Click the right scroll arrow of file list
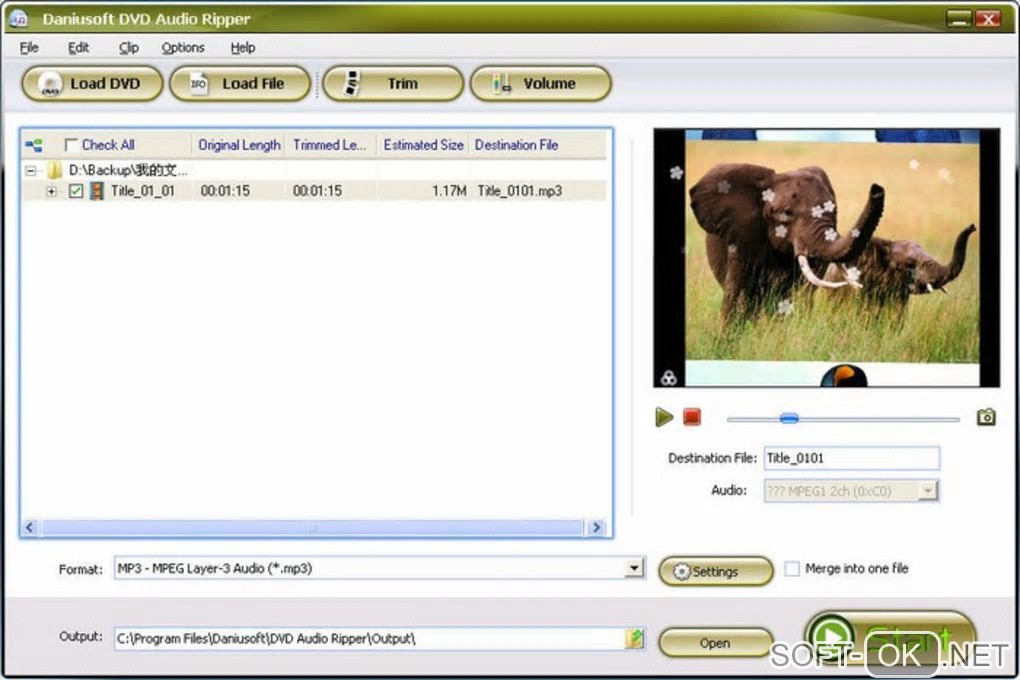The width and height of the screenshot is (1020, 680). (596, 528)
